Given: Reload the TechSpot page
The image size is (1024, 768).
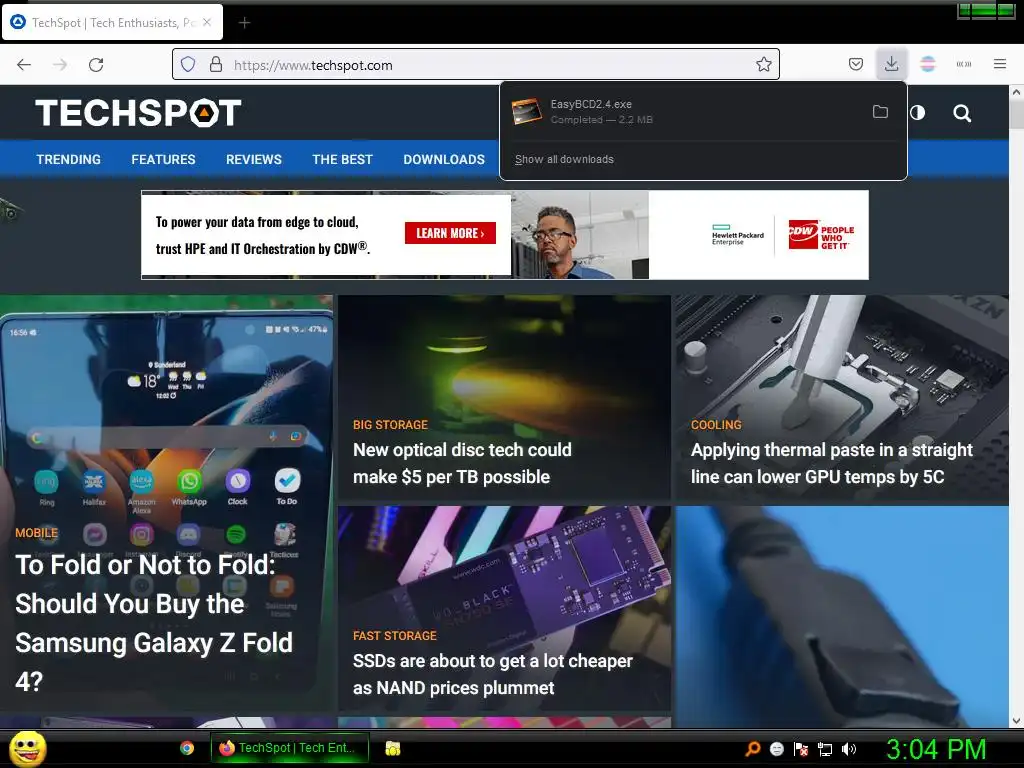Looking at the screenshot, I should (96, 65).
